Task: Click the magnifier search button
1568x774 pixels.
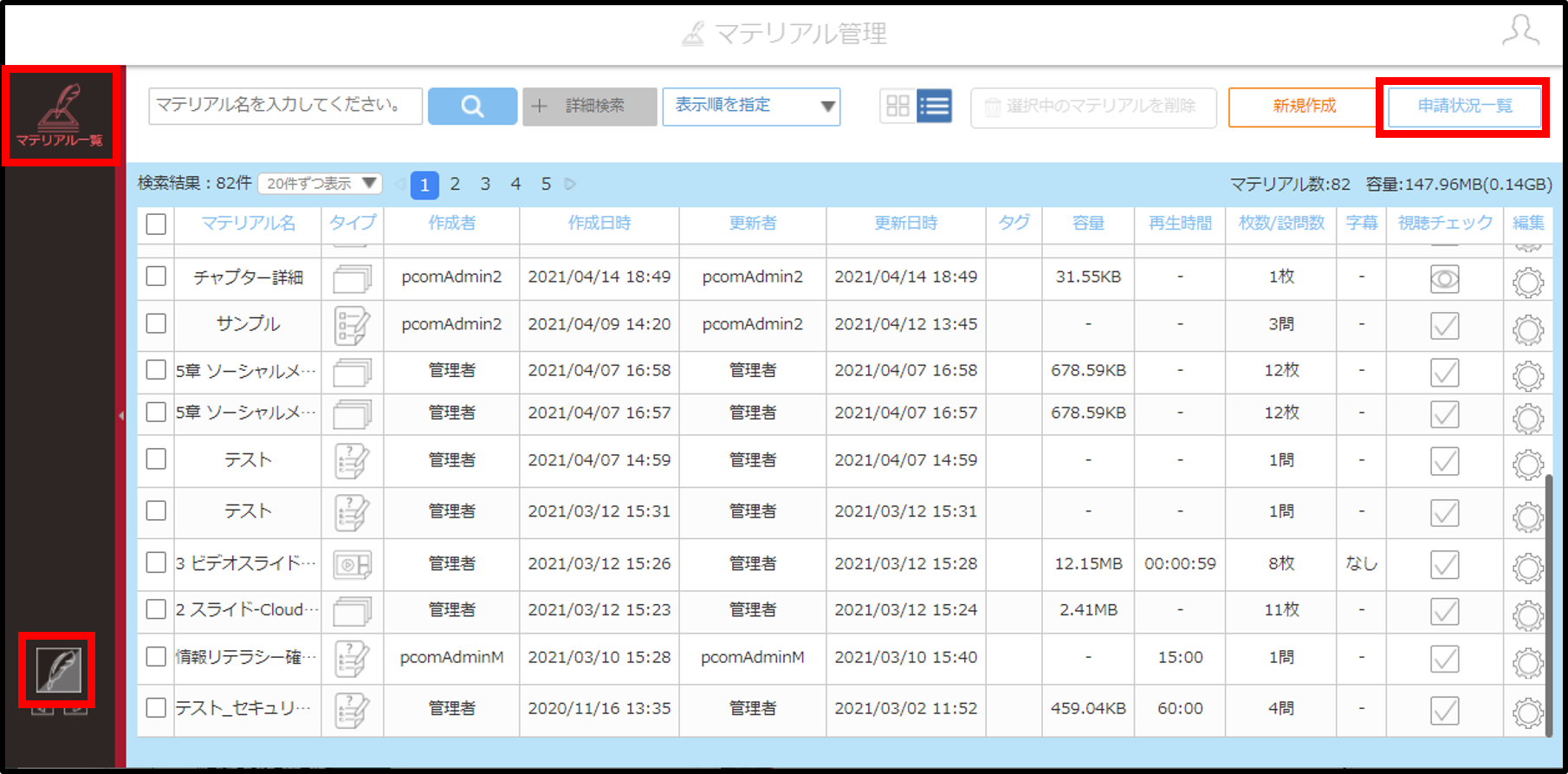Action: pyautogui.click(x=472, y=106)
